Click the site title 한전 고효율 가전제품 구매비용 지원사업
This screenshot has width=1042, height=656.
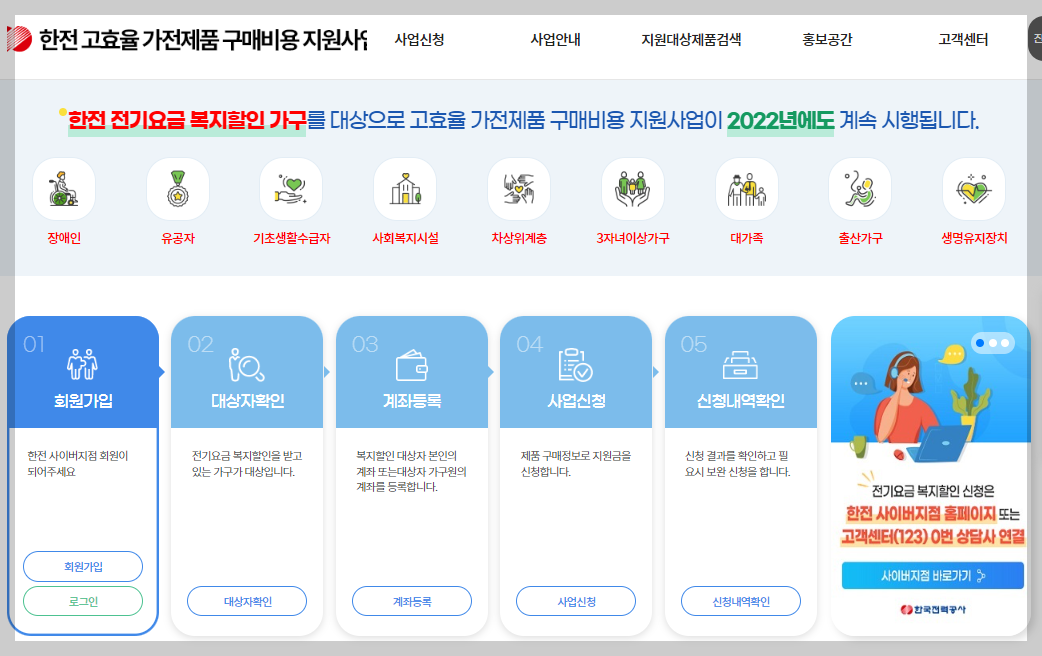tap(203, 40)
